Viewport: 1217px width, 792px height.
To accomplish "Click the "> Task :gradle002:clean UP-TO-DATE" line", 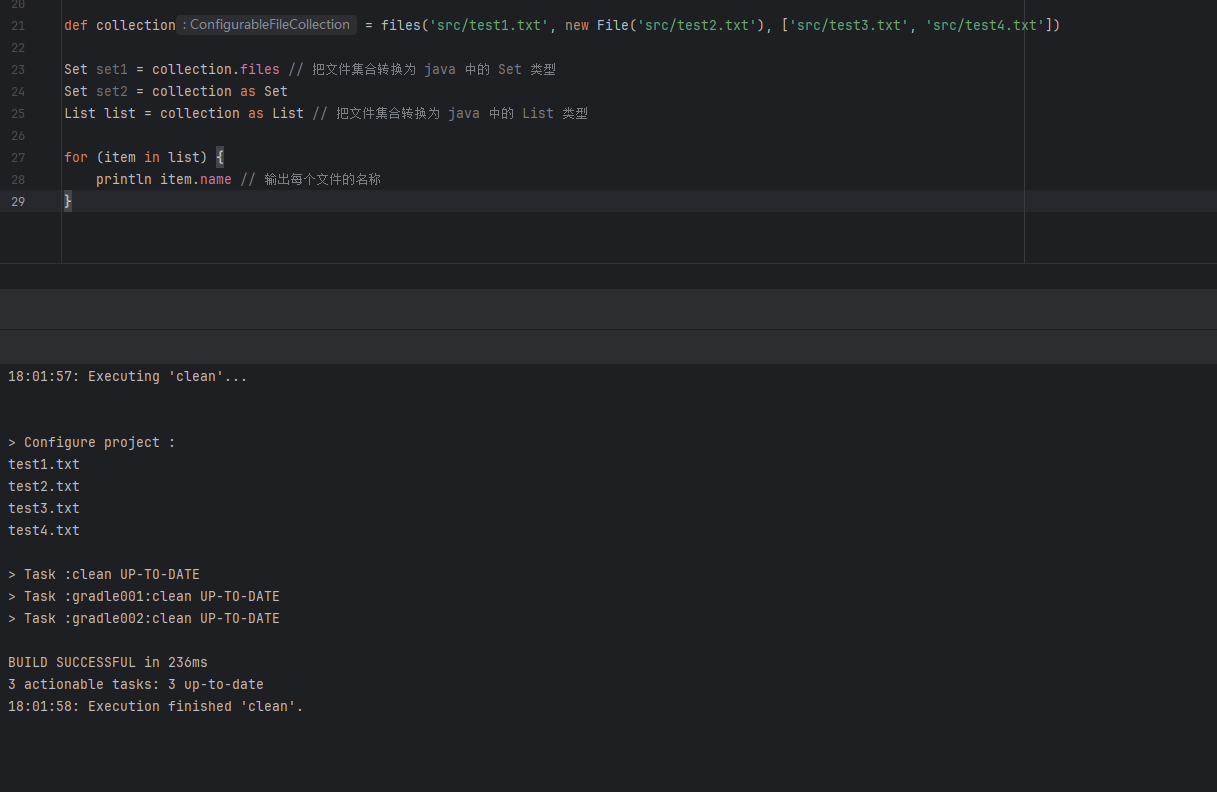I will 144,618.
